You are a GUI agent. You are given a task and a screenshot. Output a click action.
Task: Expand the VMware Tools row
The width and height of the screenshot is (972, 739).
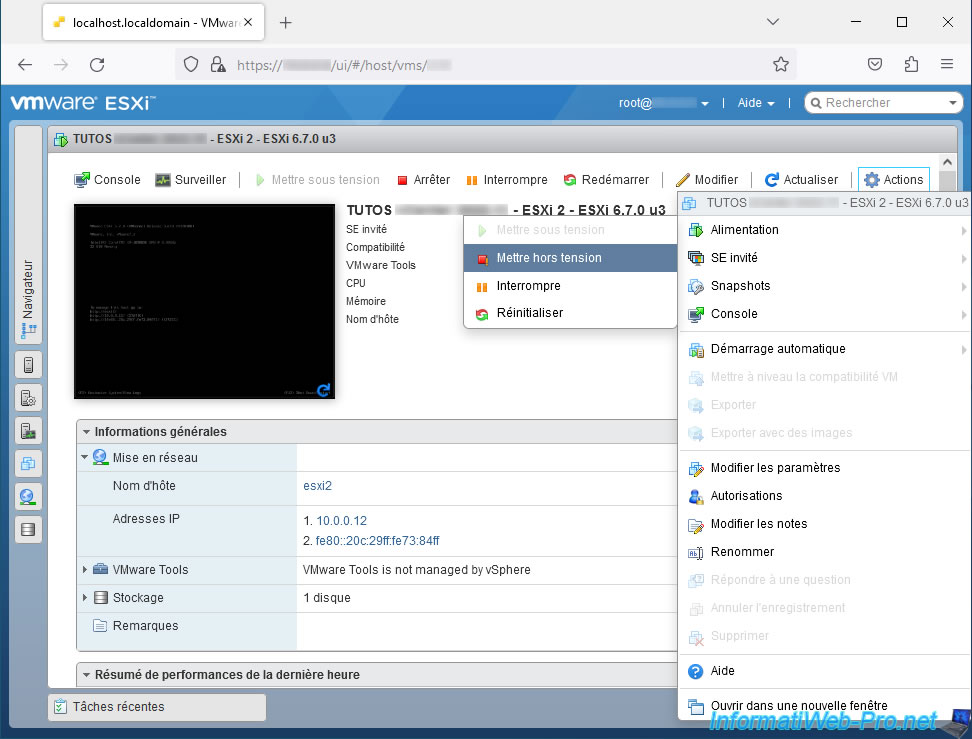85,570
